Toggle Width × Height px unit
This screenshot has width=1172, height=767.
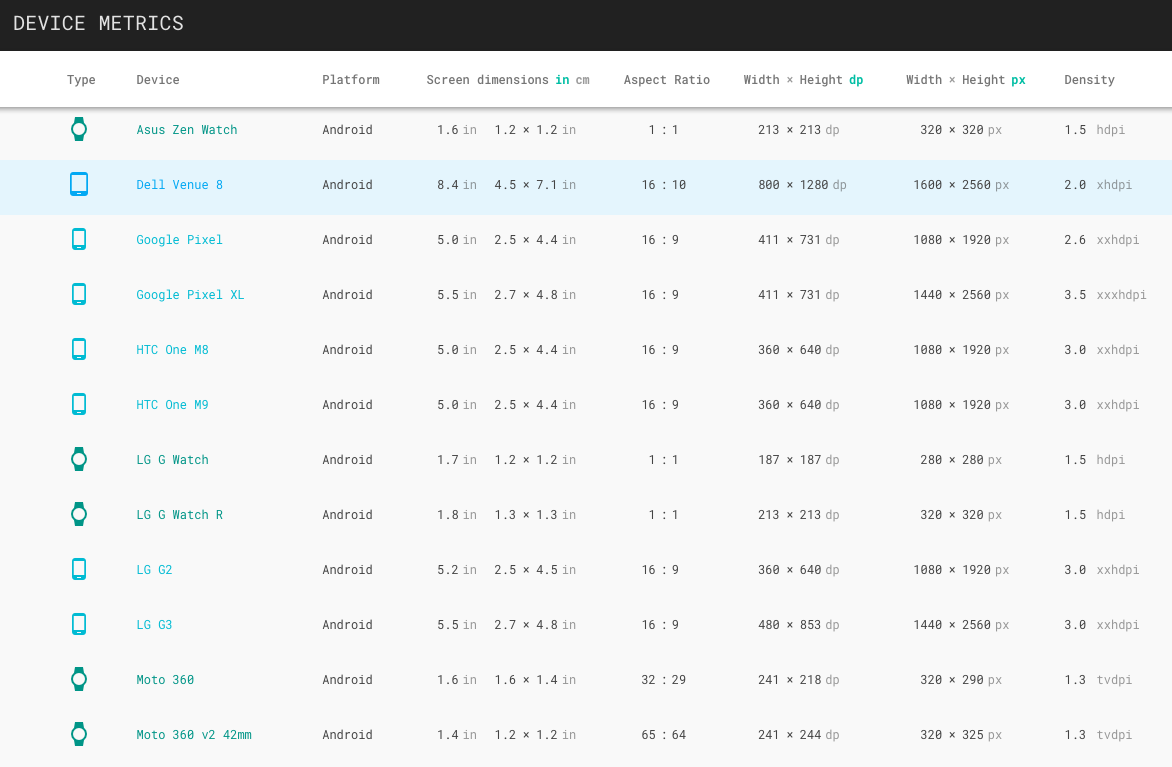[1018, 80]
